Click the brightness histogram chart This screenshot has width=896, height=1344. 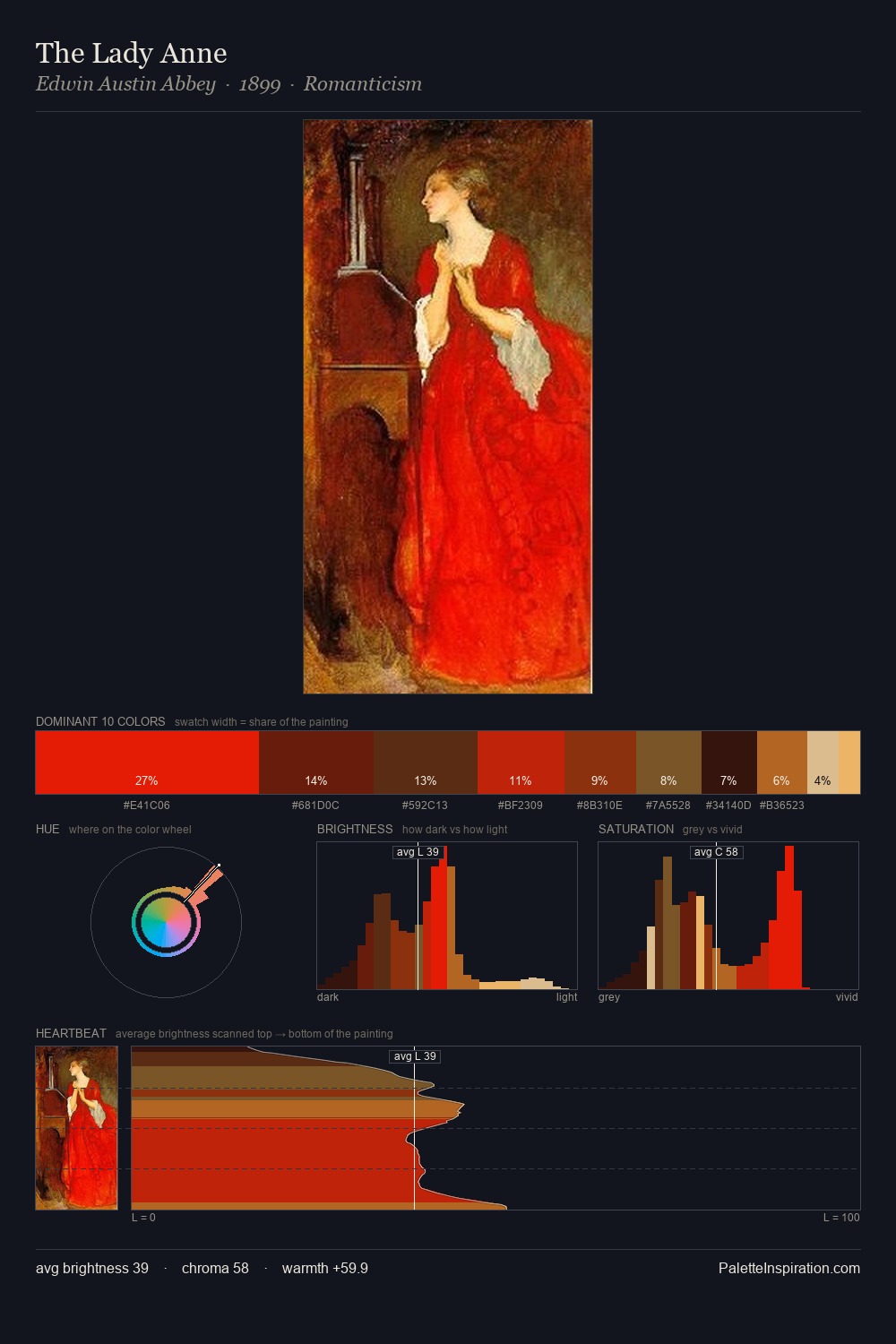pos(447,916)
